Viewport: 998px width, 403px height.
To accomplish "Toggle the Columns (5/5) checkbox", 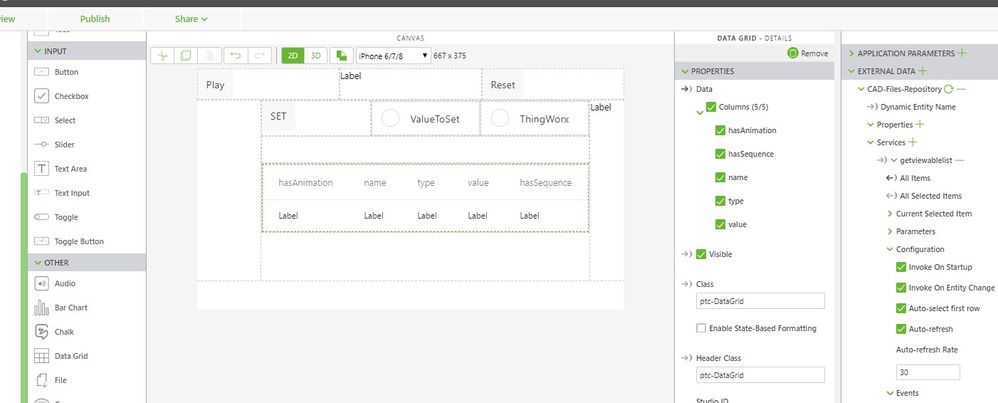I will pyautogui.click(x=711, y=107).
